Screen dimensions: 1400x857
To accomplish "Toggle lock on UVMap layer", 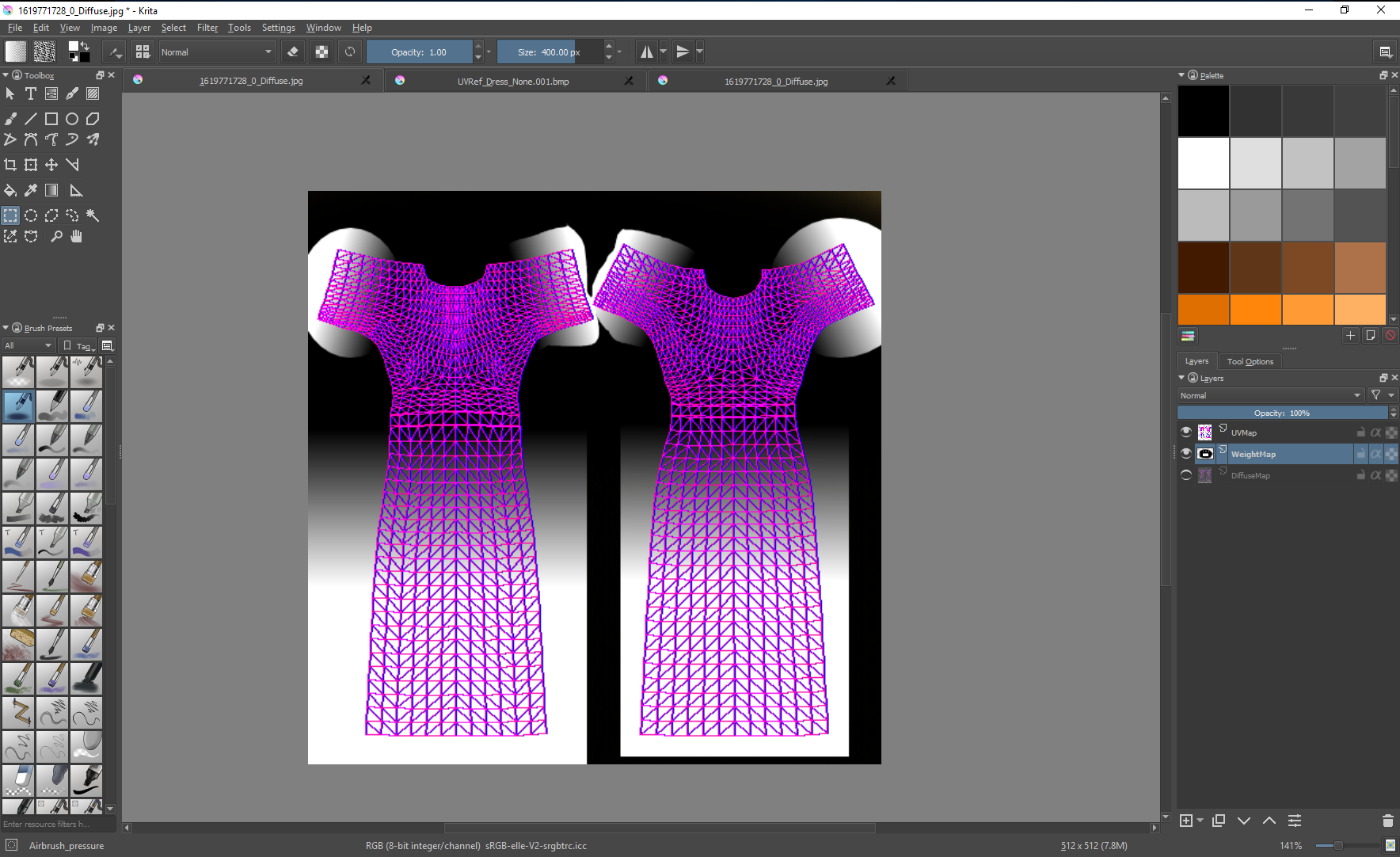I will 1360,432.
